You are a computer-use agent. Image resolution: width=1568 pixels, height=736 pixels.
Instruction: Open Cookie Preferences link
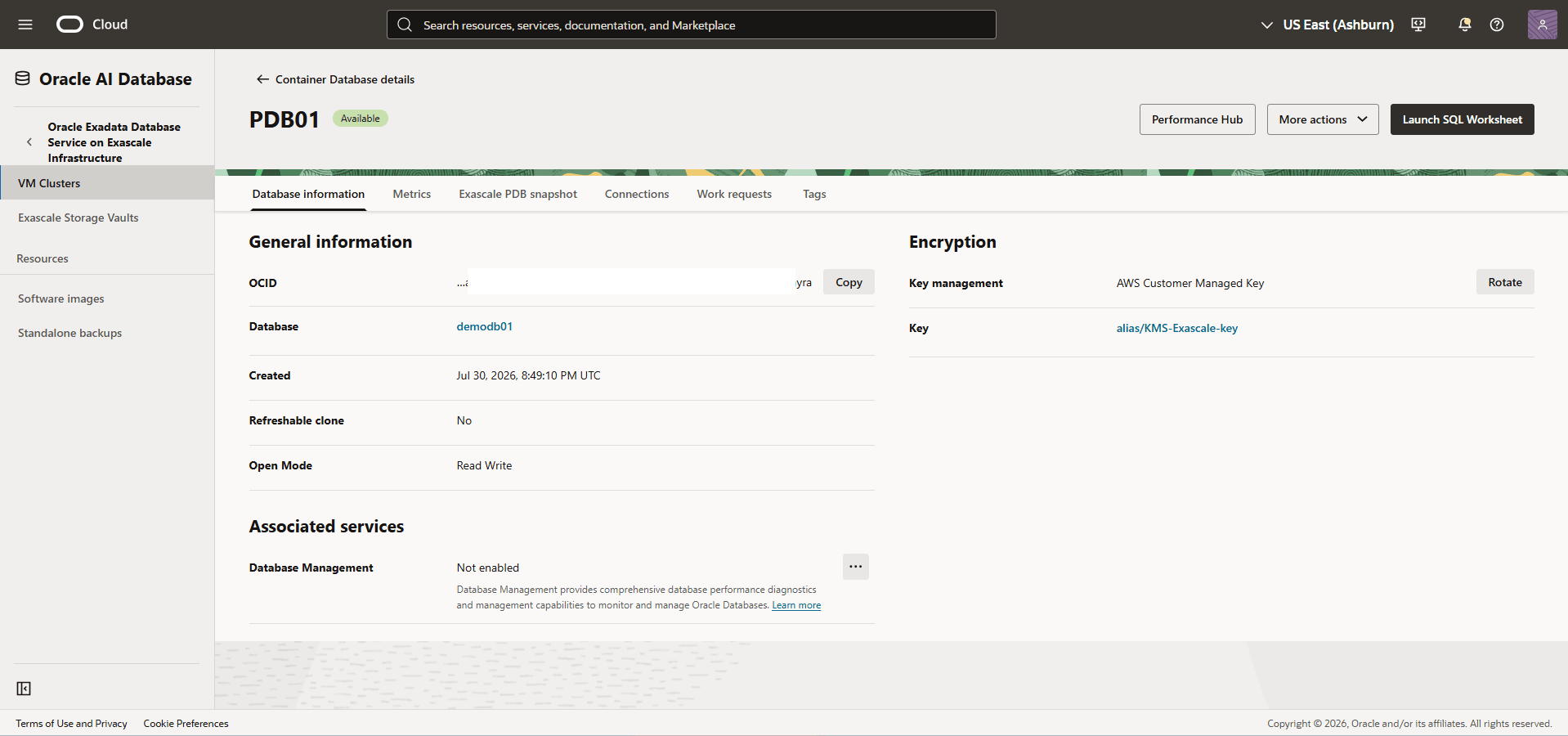[186, 724]
